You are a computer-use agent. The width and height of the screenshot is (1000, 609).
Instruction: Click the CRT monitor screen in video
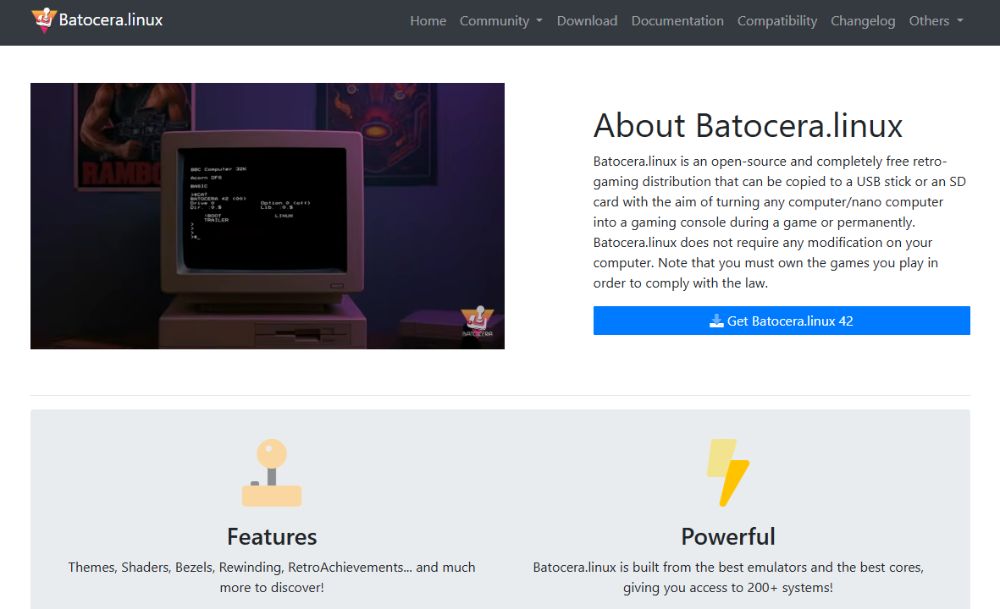coord(262,208)
